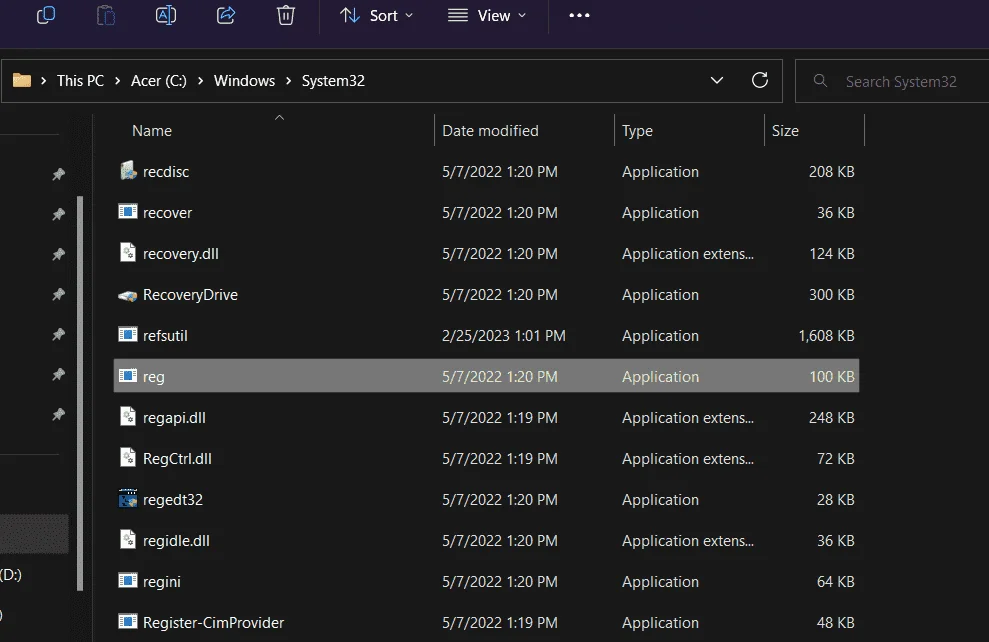This screenshot has width=989, height=642.
Task: Open the address bar history dropdown
Action: [x=717, y=80]
